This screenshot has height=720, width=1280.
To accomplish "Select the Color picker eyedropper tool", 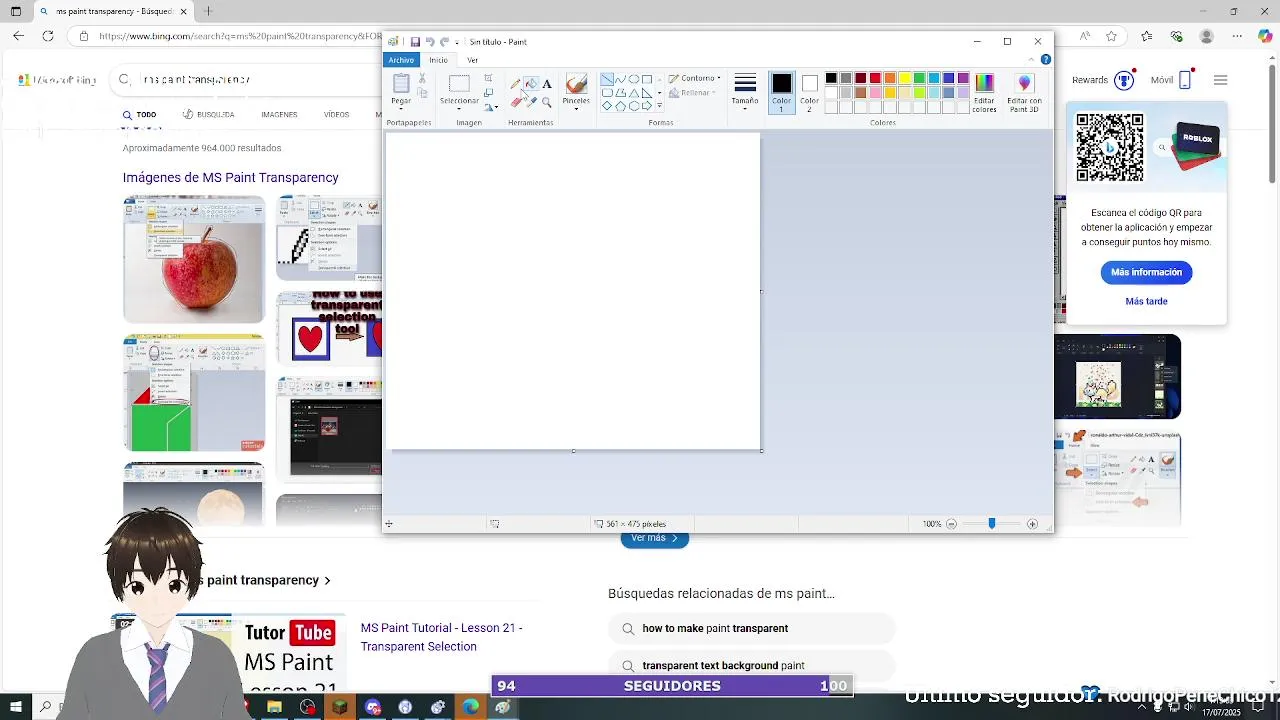I will coord(531,102).
